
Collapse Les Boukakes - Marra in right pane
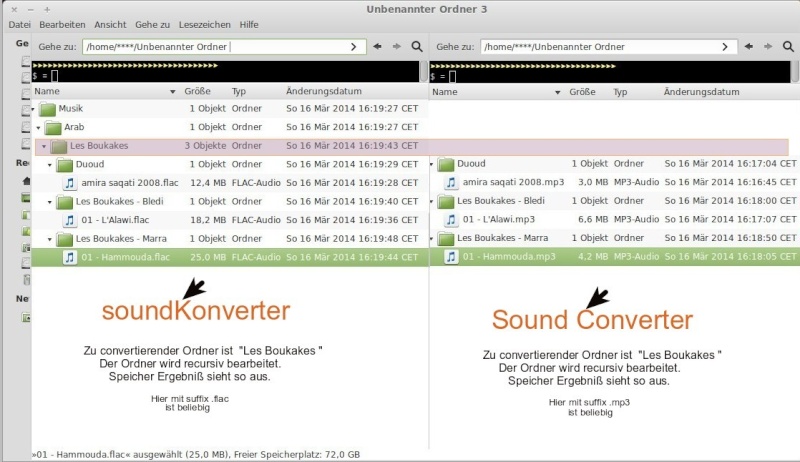(x=433, y=239)
